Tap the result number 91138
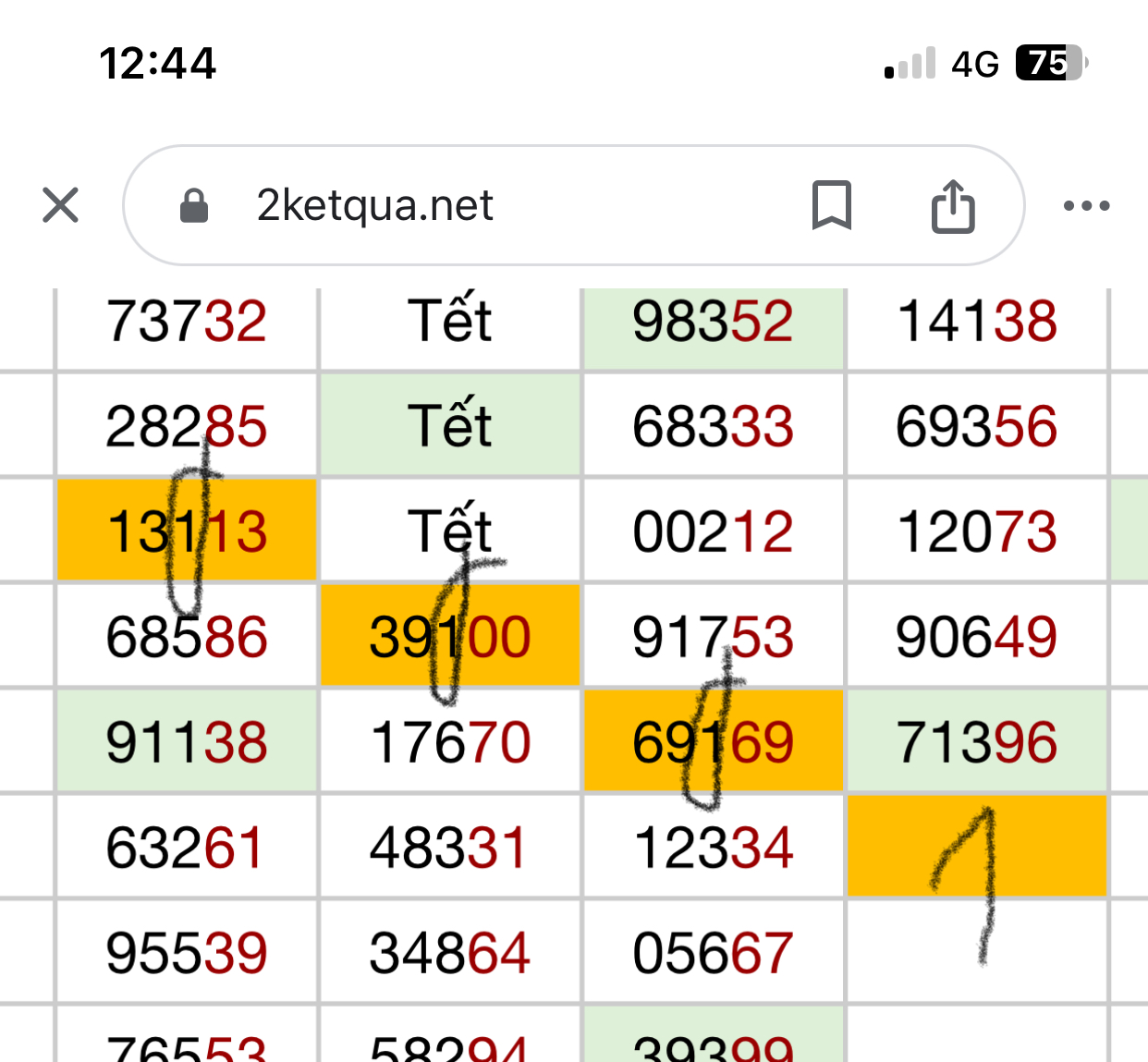 point(187,741)
